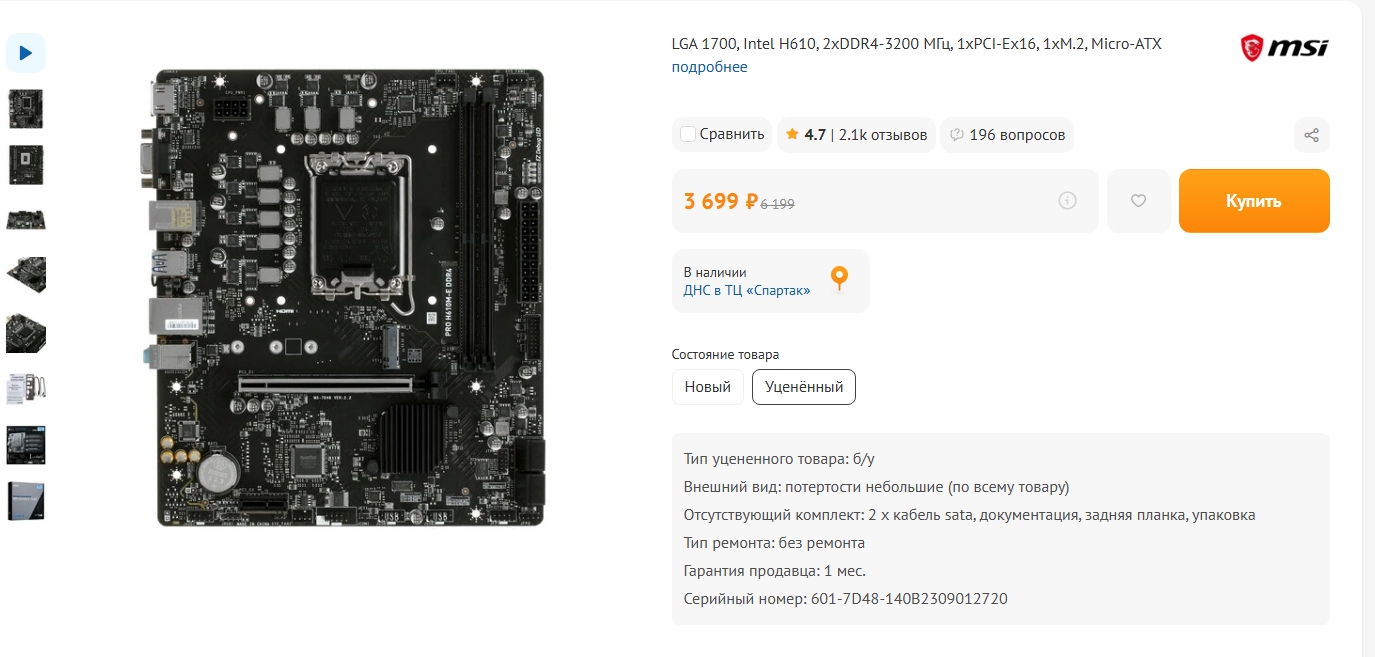Click the orange rating star
Viewport: 1375px width, 657px height.
tap(792, 134)
